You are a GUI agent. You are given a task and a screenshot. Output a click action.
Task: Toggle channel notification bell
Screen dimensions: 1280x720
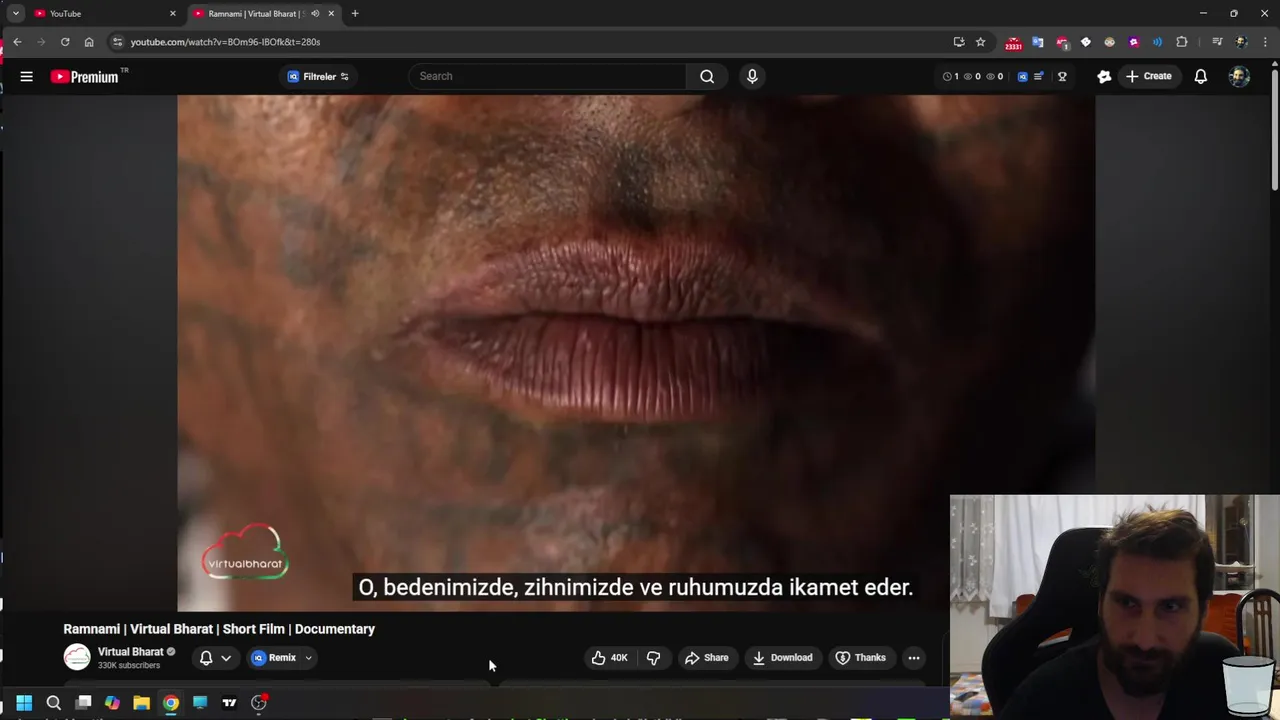[206, 658]
